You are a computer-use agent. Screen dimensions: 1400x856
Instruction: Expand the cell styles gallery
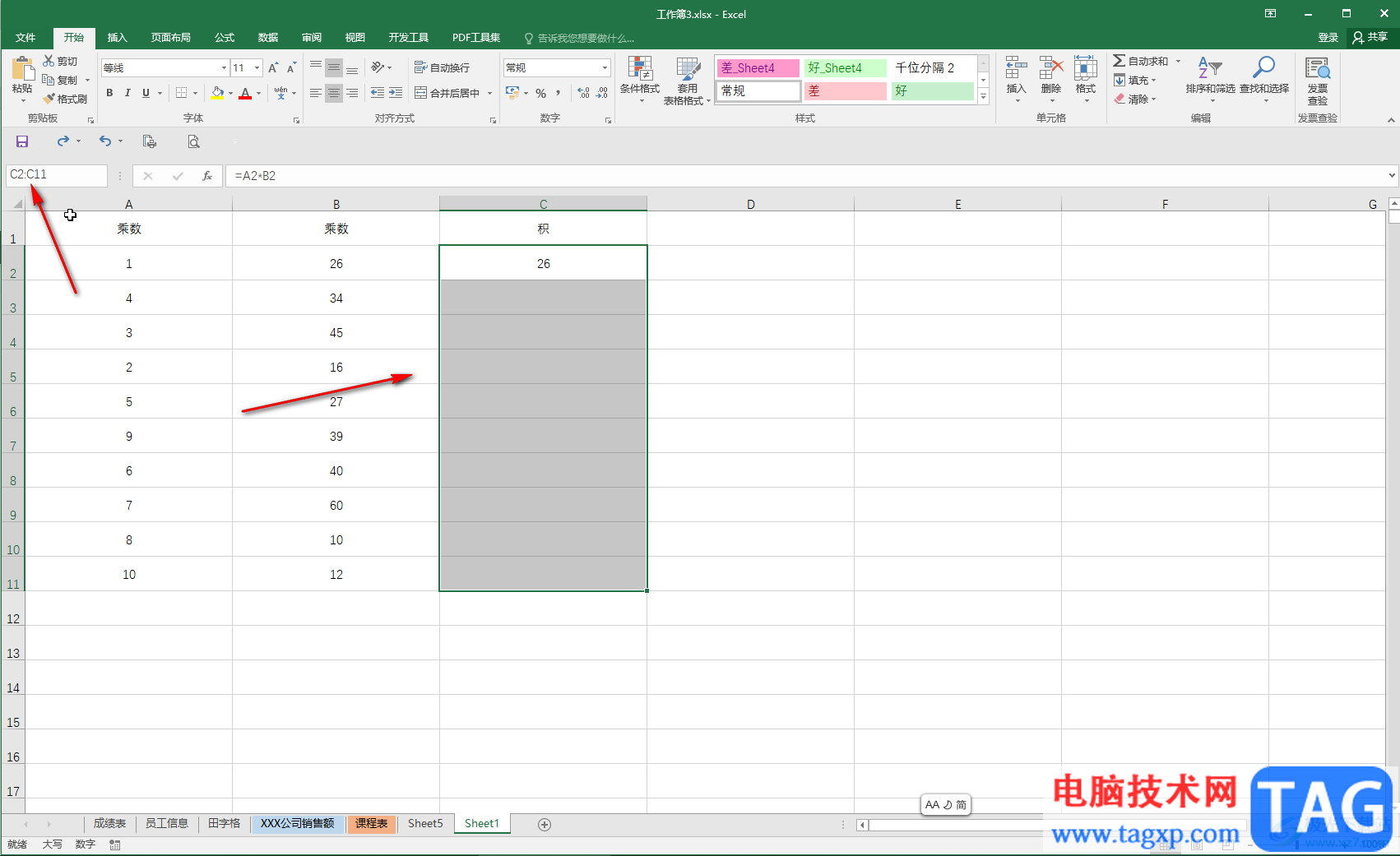coord(983,97)
